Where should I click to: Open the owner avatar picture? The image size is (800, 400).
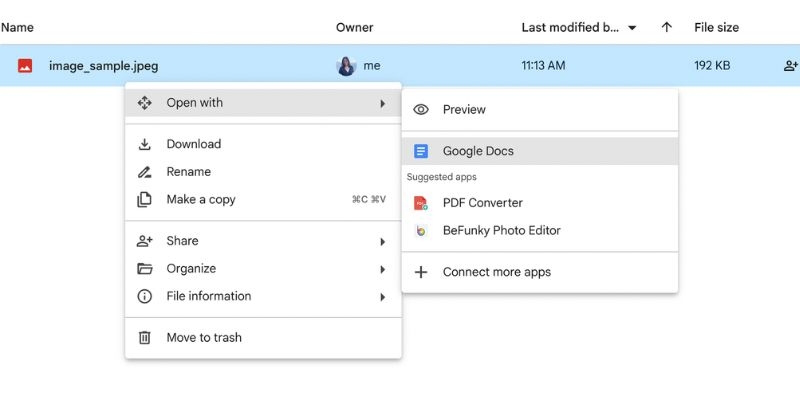[346, 66]
